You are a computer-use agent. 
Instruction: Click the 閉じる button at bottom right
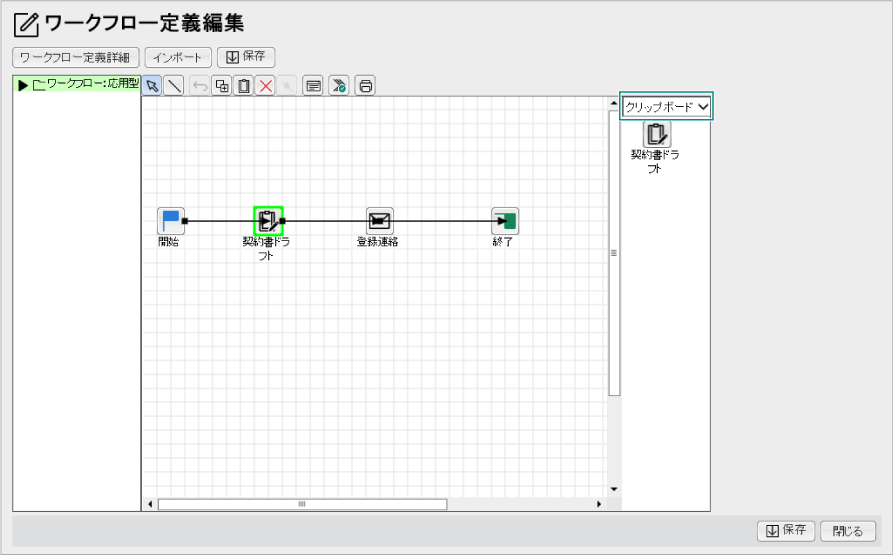point(848,531)
